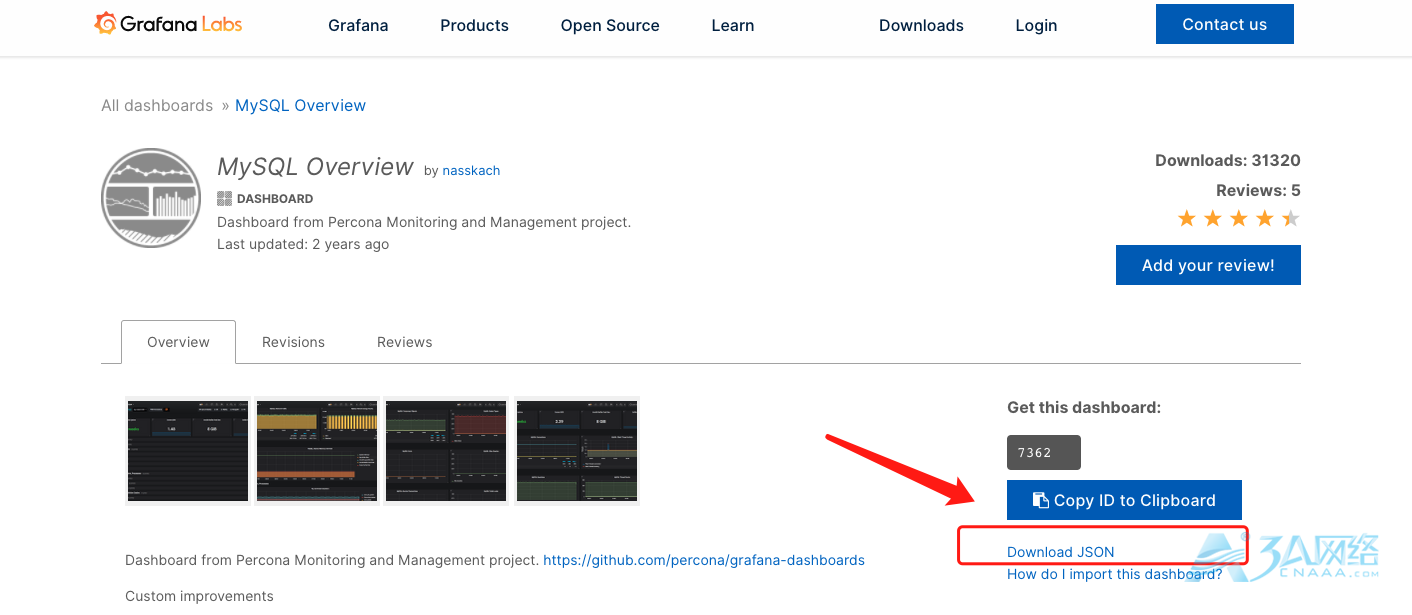
Task: Go to the Downloads page
Action: (x=921, y=25)
